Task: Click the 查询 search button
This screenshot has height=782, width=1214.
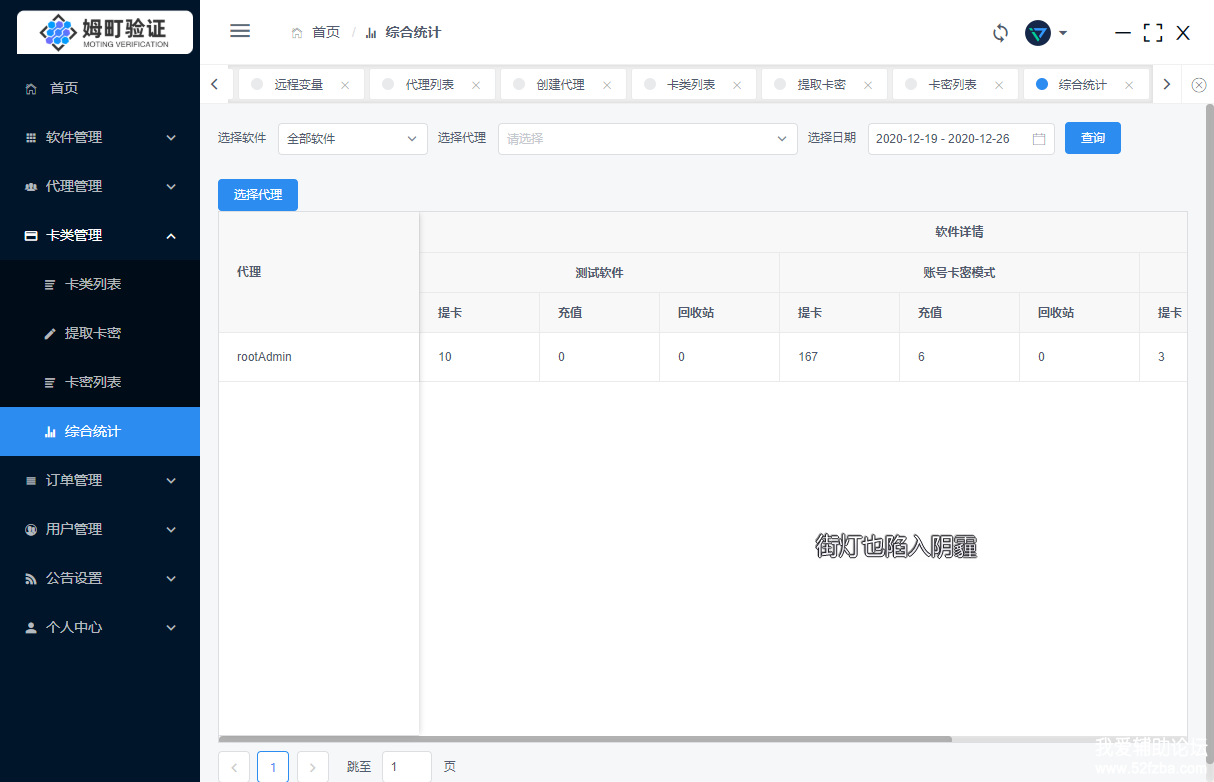Action: point(1092,138)
